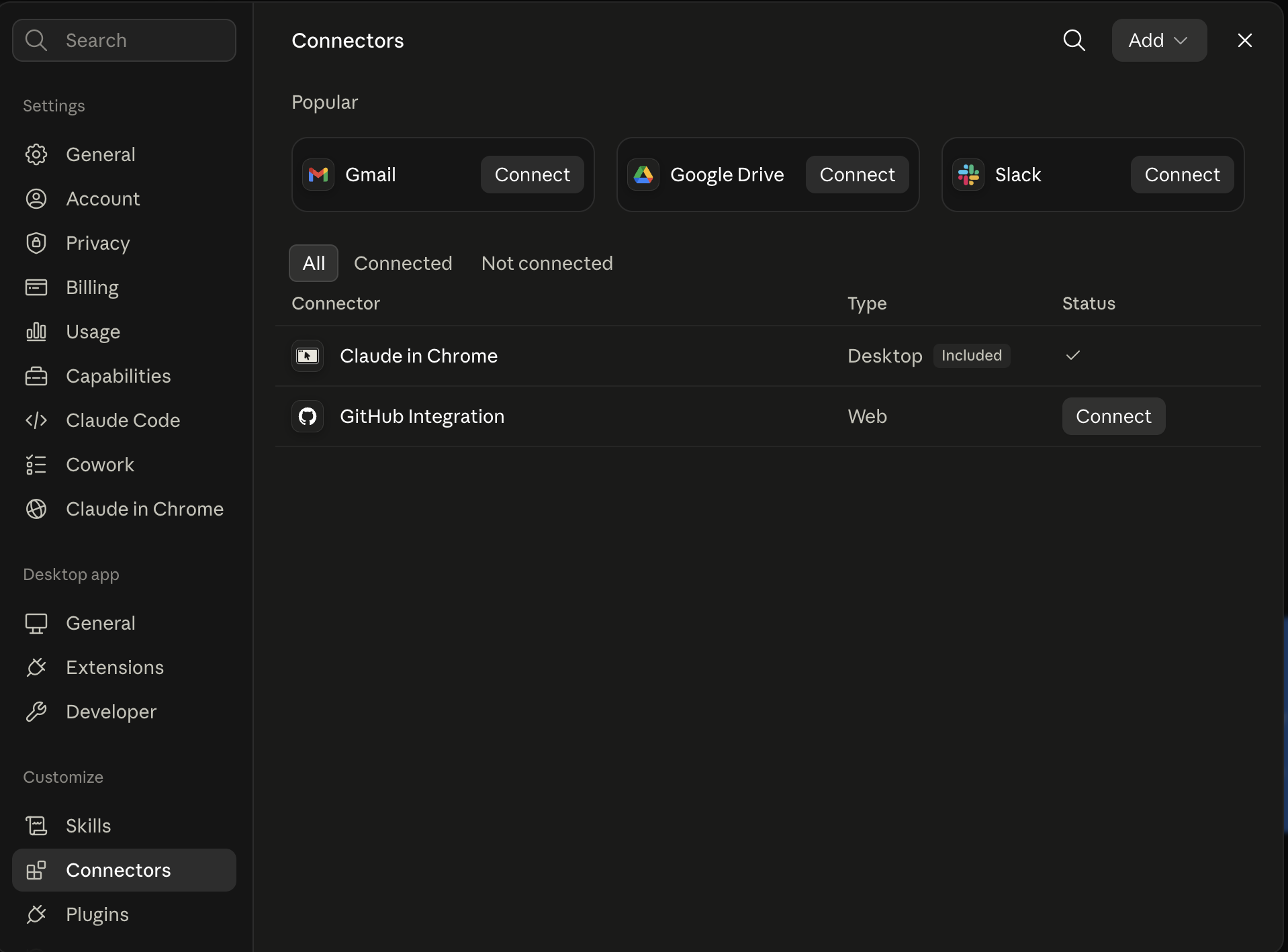Switch to the Not connected filter tab
The height and width of the screenshot is (952, 1288).
[547, 263]
